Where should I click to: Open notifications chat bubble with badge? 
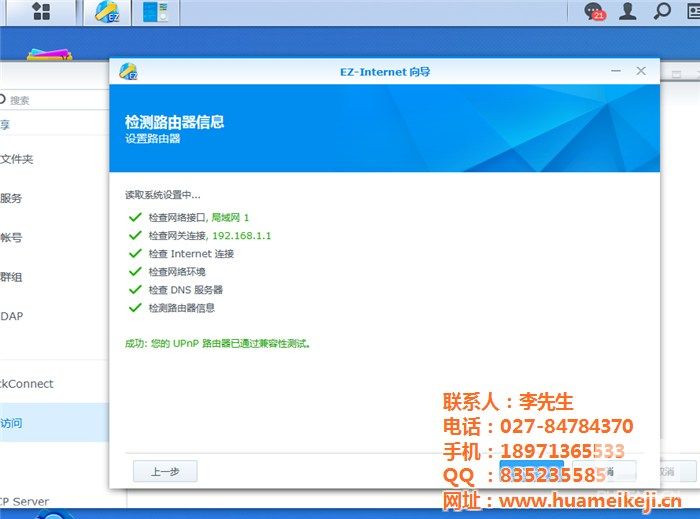[x=594, y=12]
